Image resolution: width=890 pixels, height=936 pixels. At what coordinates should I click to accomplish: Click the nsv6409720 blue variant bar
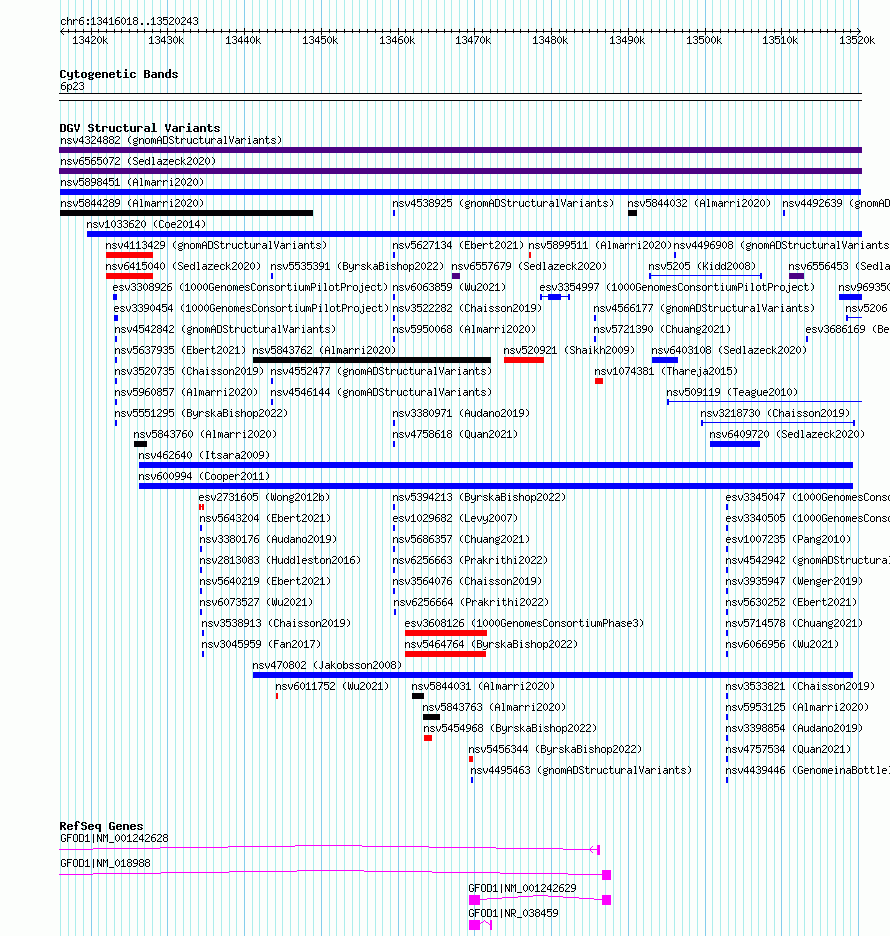coord(735,444)
